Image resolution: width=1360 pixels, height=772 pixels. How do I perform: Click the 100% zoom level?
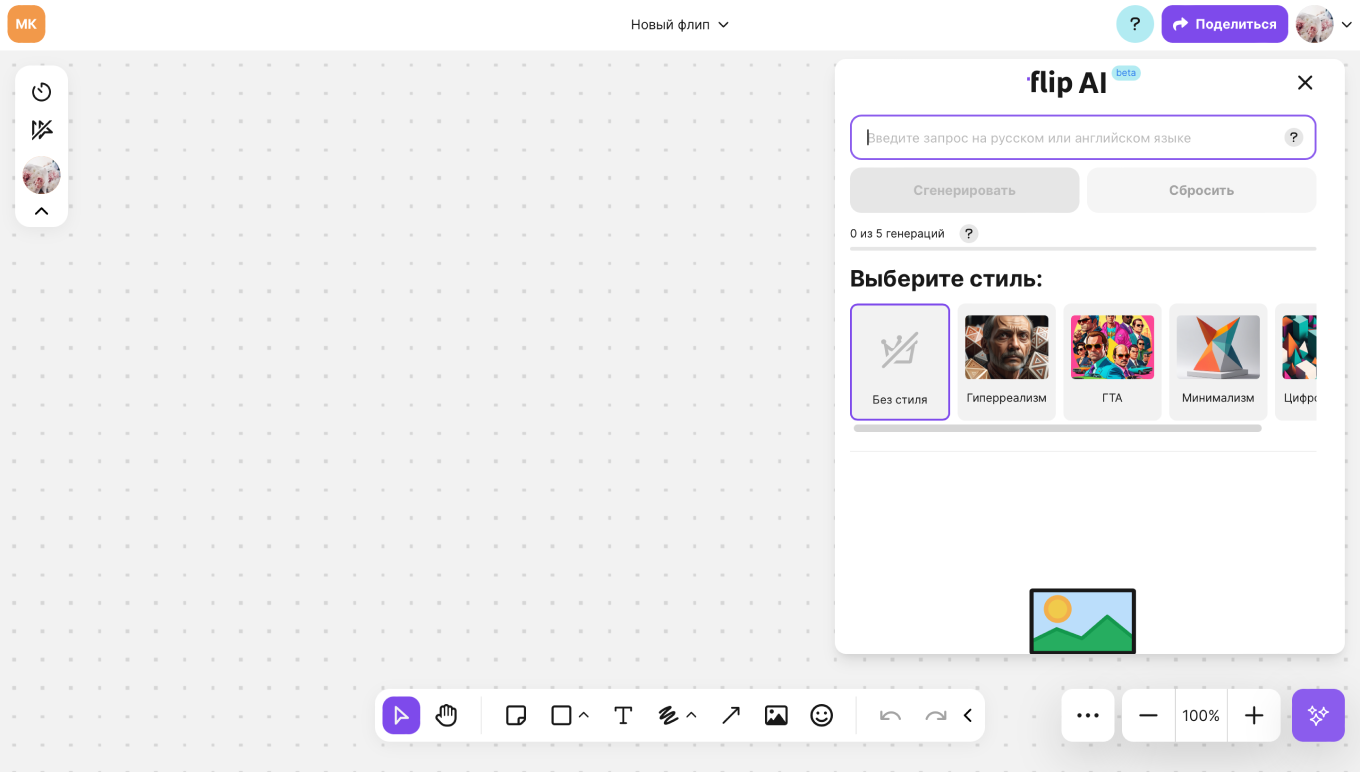[1201, 715]
